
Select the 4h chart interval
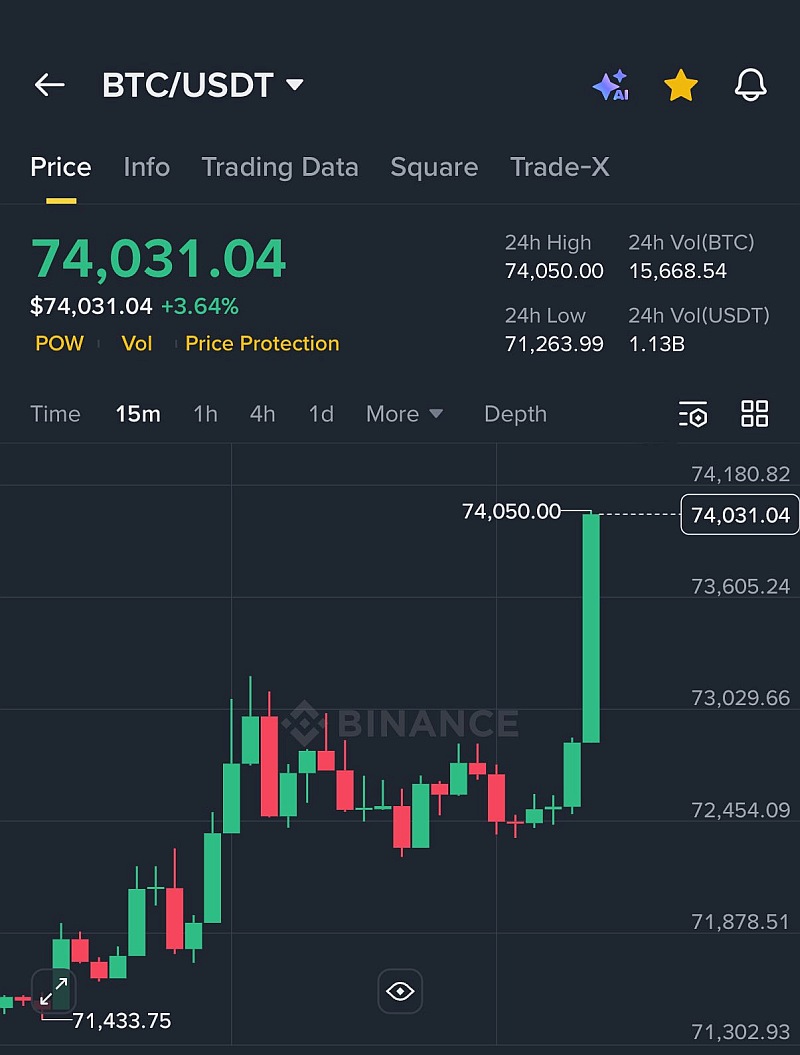point(262,414)
